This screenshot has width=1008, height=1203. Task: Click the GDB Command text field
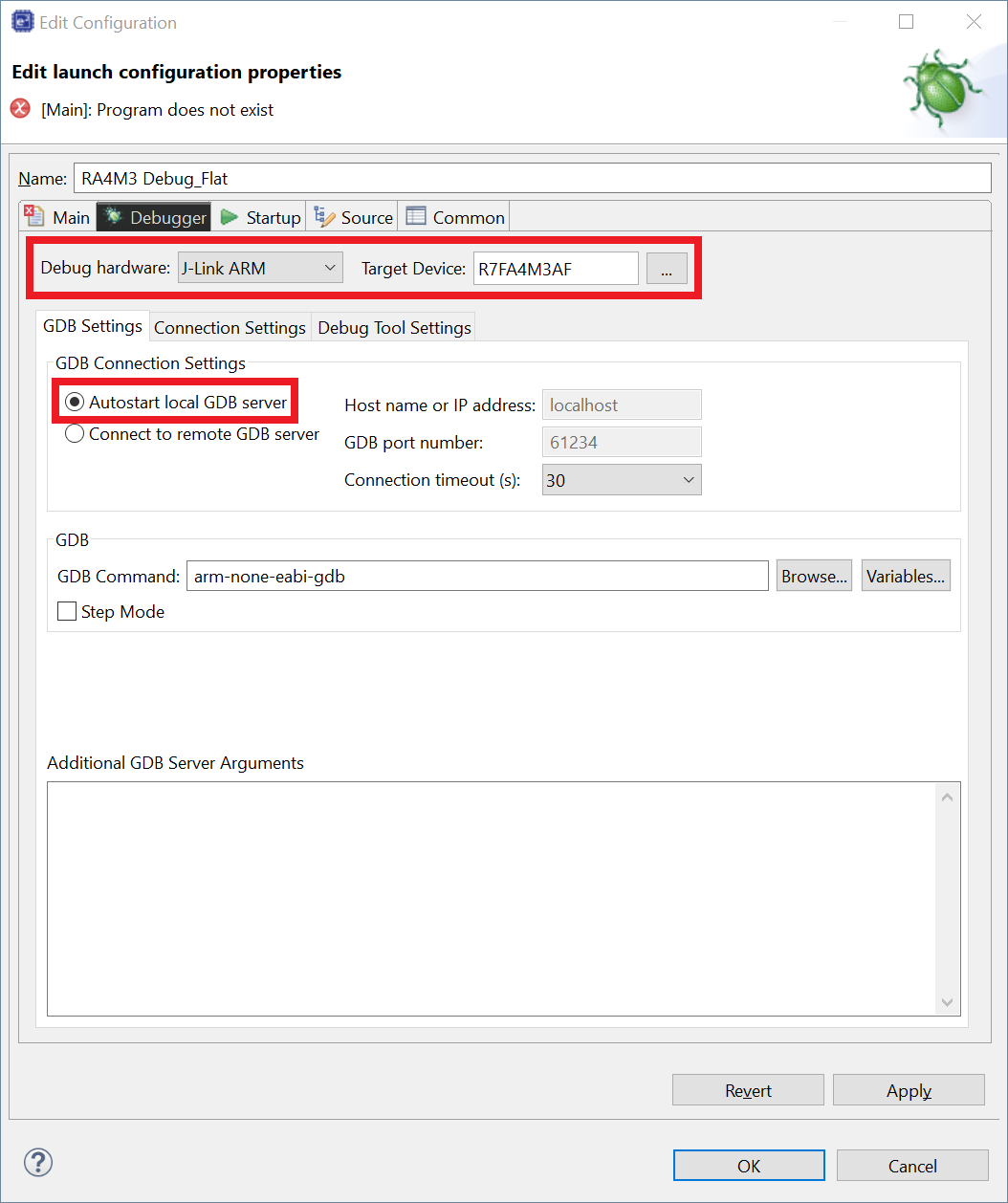coord(476,576)
